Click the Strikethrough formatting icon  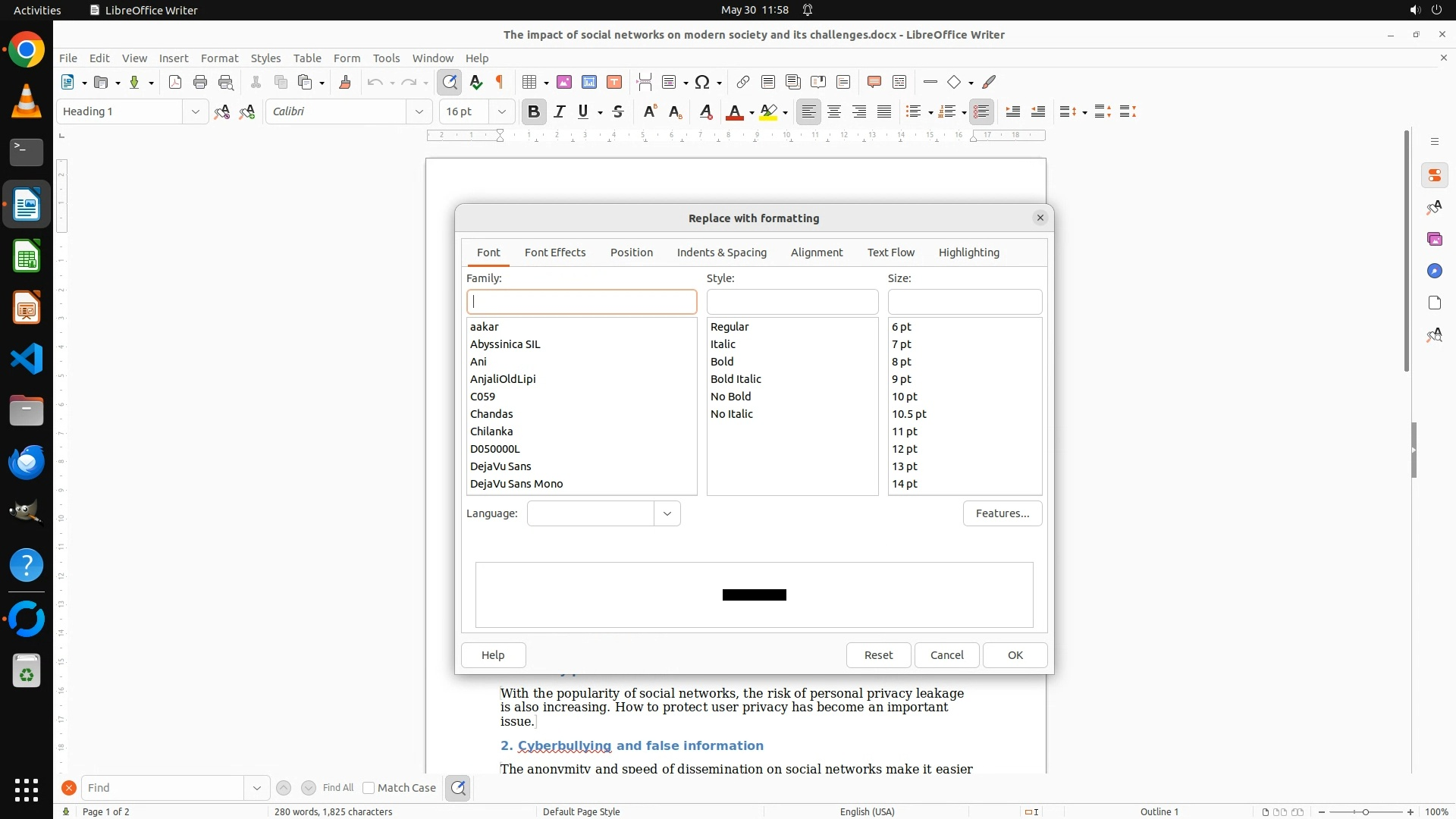[618, 111]
